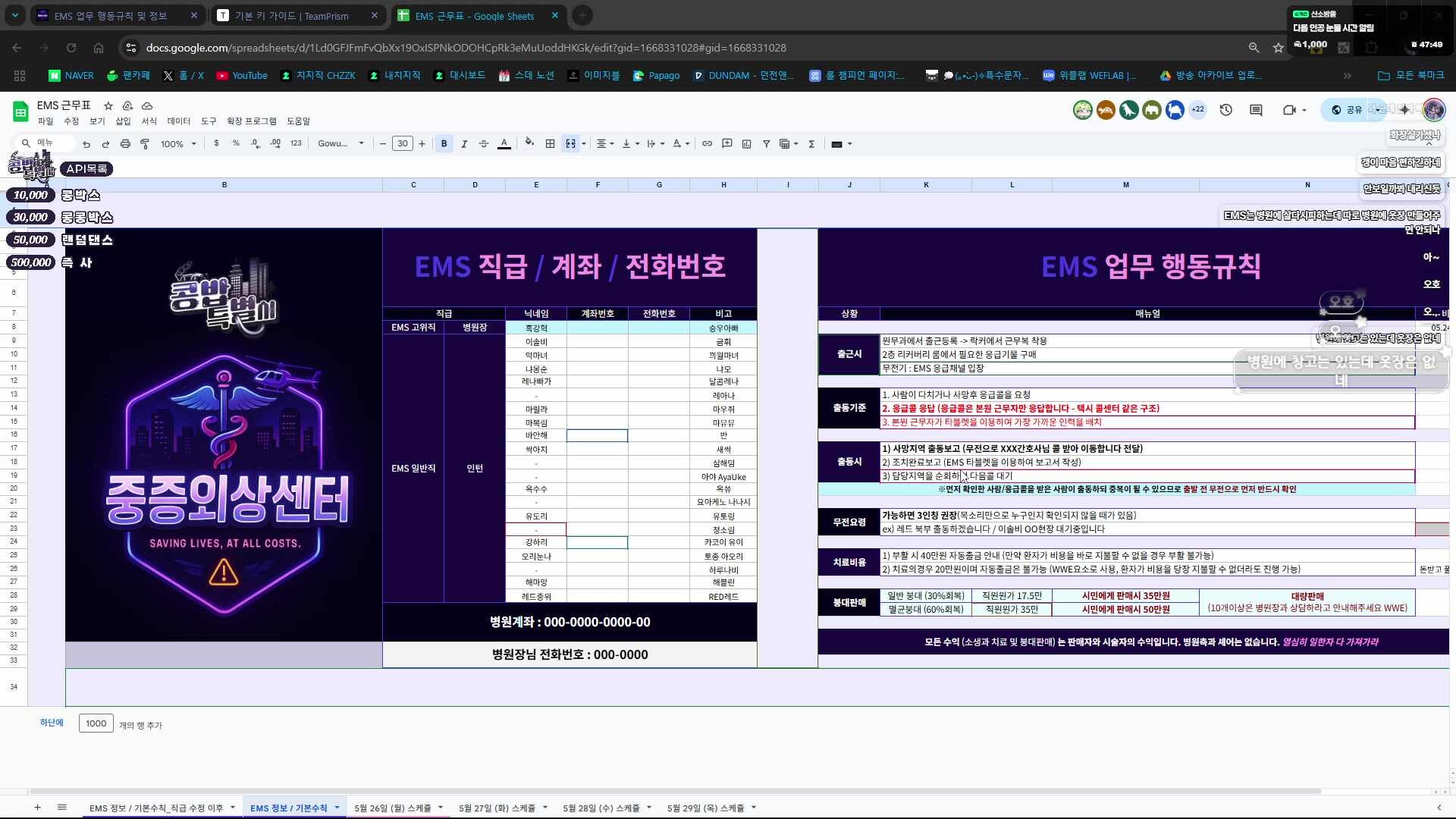Open EMS 정보 / 기본수칙_직급 수정 이후 tab
Image resolution: width=1456 pixels, height=819 pixels.
(156, 808)
